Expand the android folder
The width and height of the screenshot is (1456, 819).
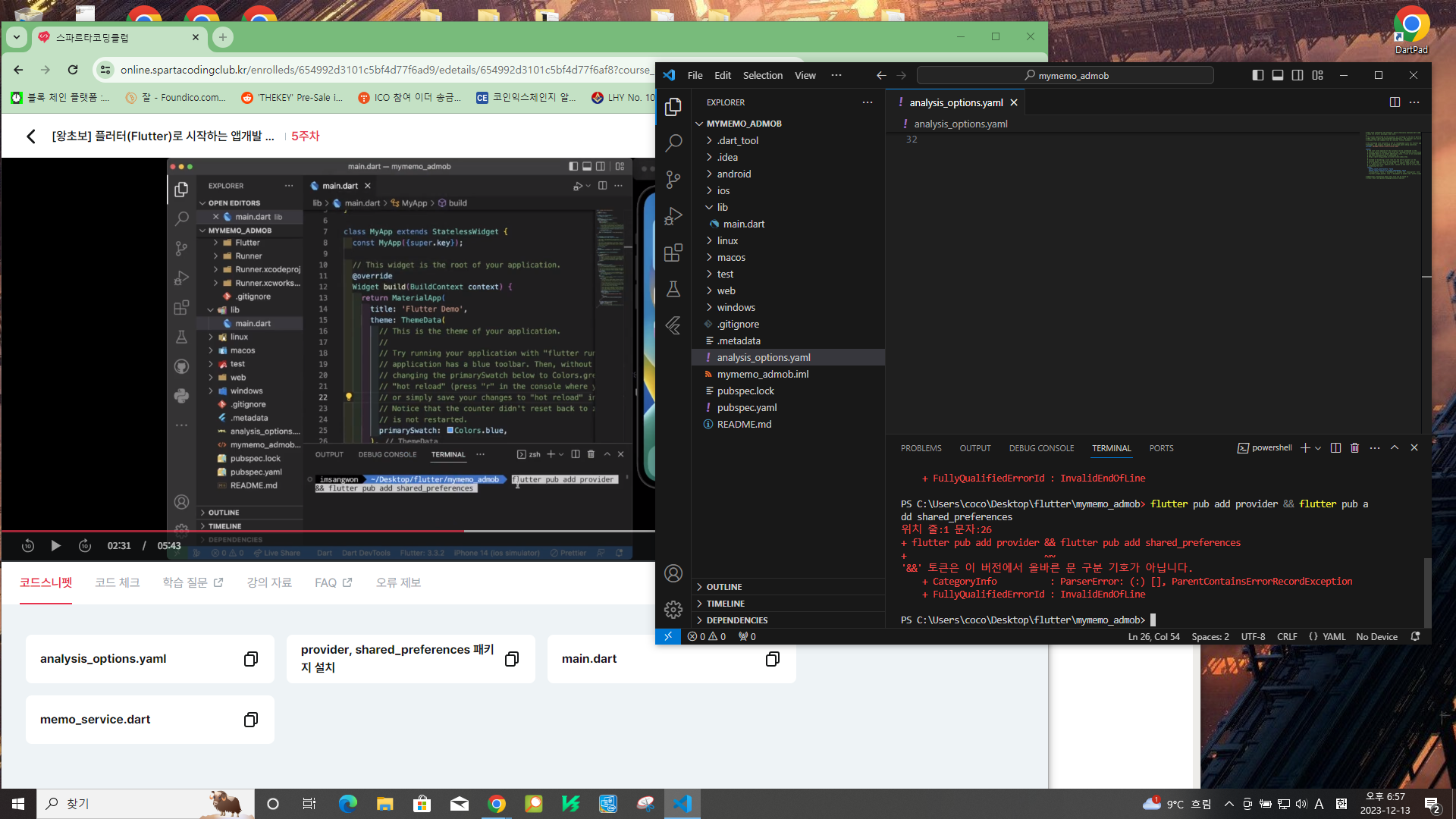(788, 174)
